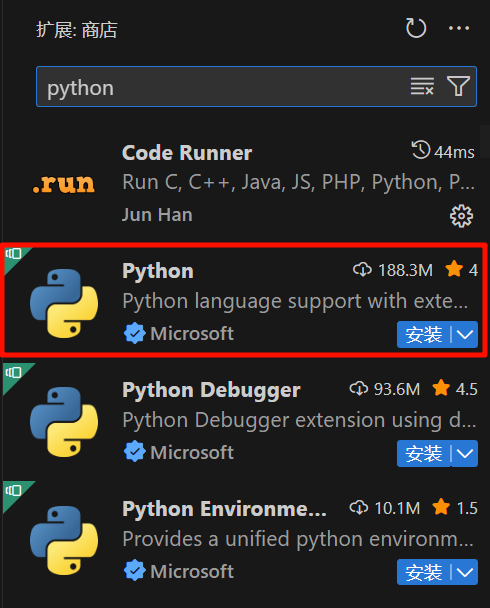This screenshot has height=608, width=490.
Task: Install the Python Debugger extension
Action: [x=423, y=453]
